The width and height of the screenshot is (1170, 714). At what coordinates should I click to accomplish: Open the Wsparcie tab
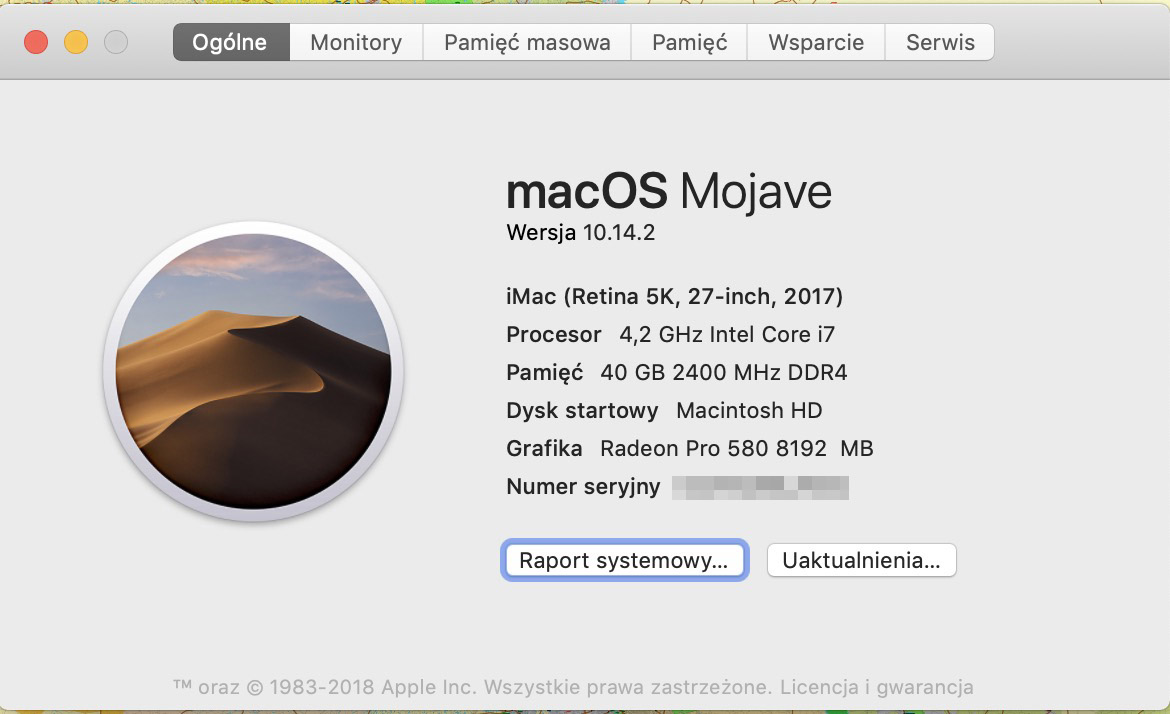point(816,42)
